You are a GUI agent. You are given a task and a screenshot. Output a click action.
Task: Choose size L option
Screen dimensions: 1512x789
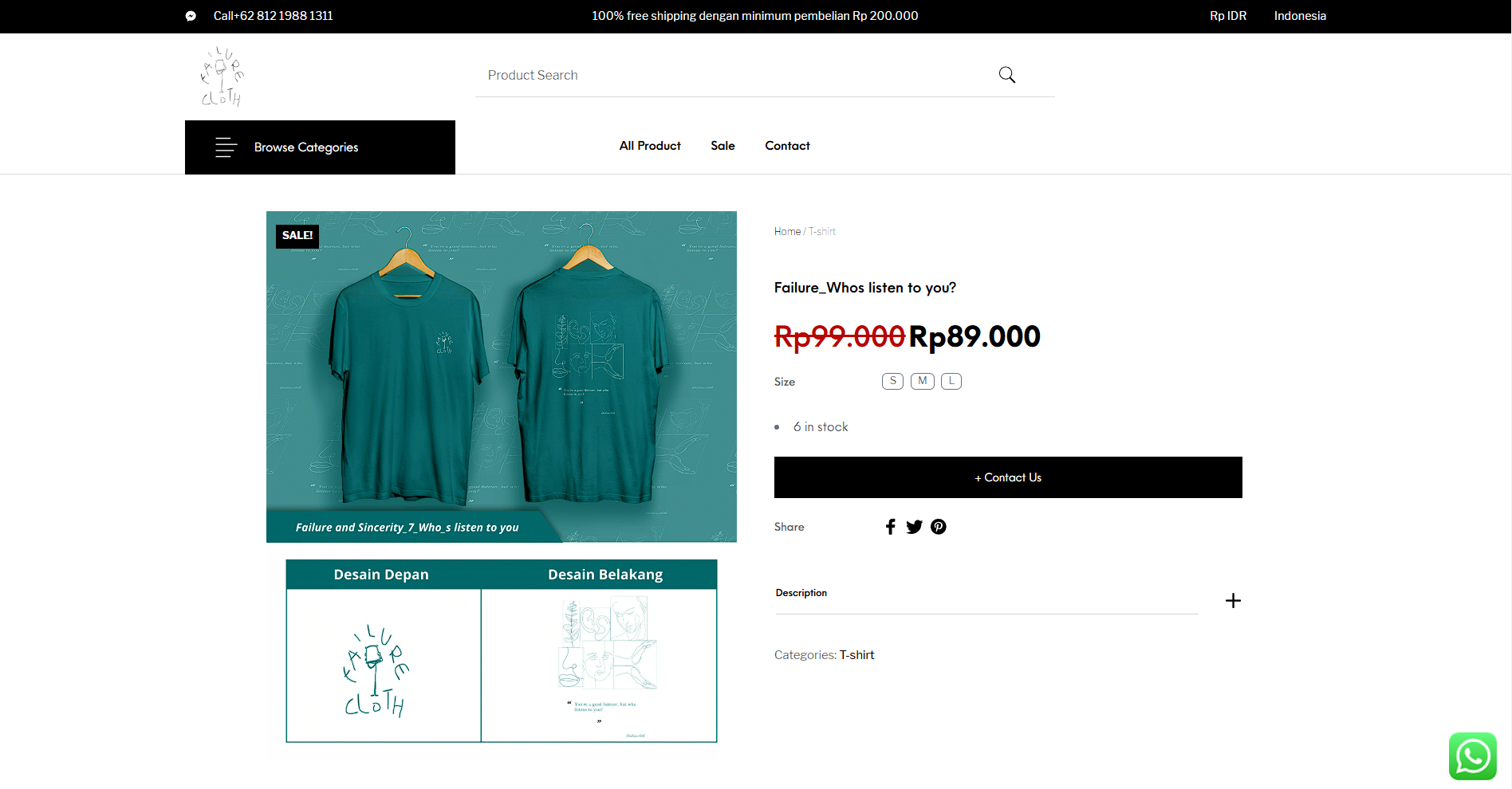(951, 381)
